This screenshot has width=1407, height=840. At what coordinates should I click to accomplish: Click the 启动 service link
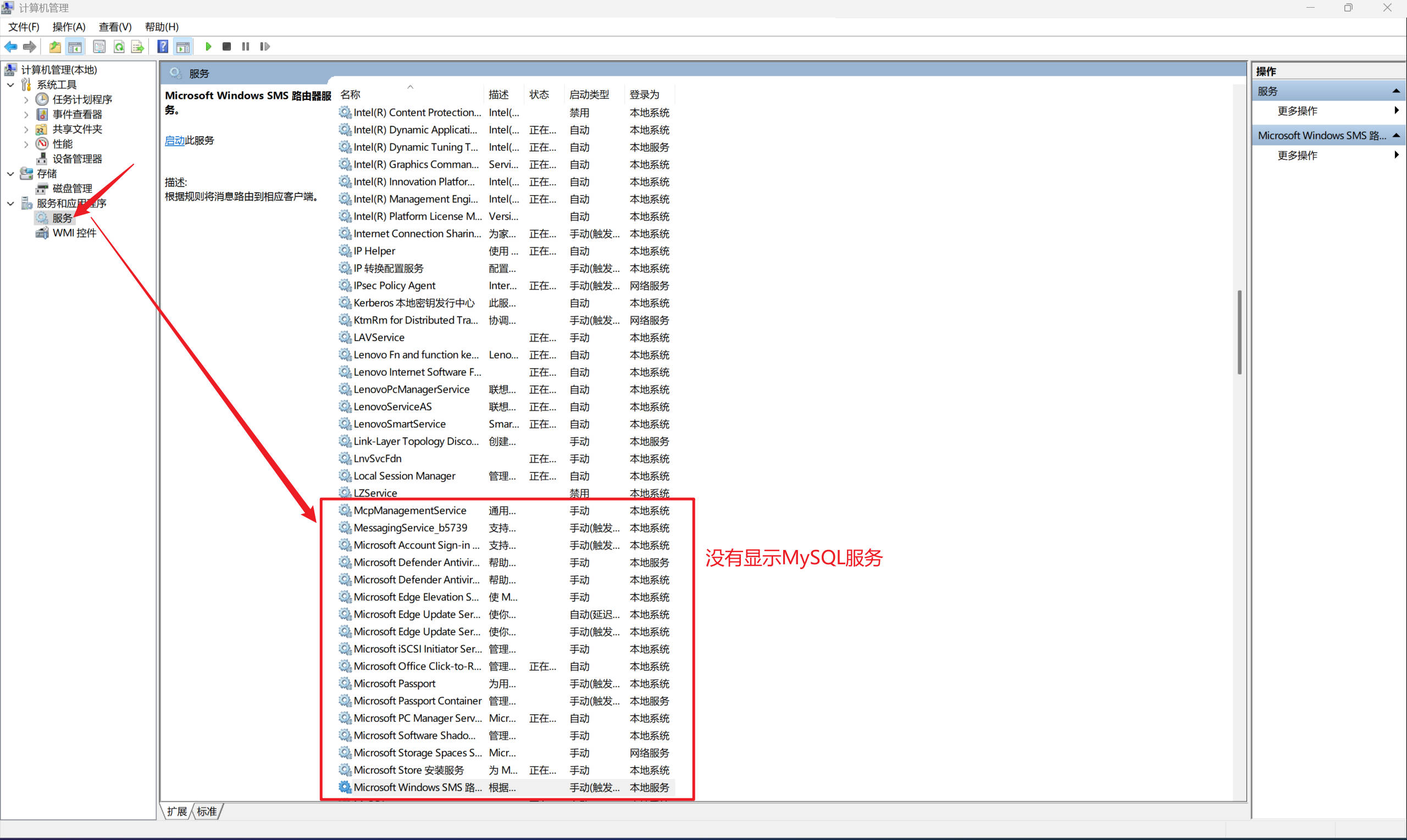174,141
